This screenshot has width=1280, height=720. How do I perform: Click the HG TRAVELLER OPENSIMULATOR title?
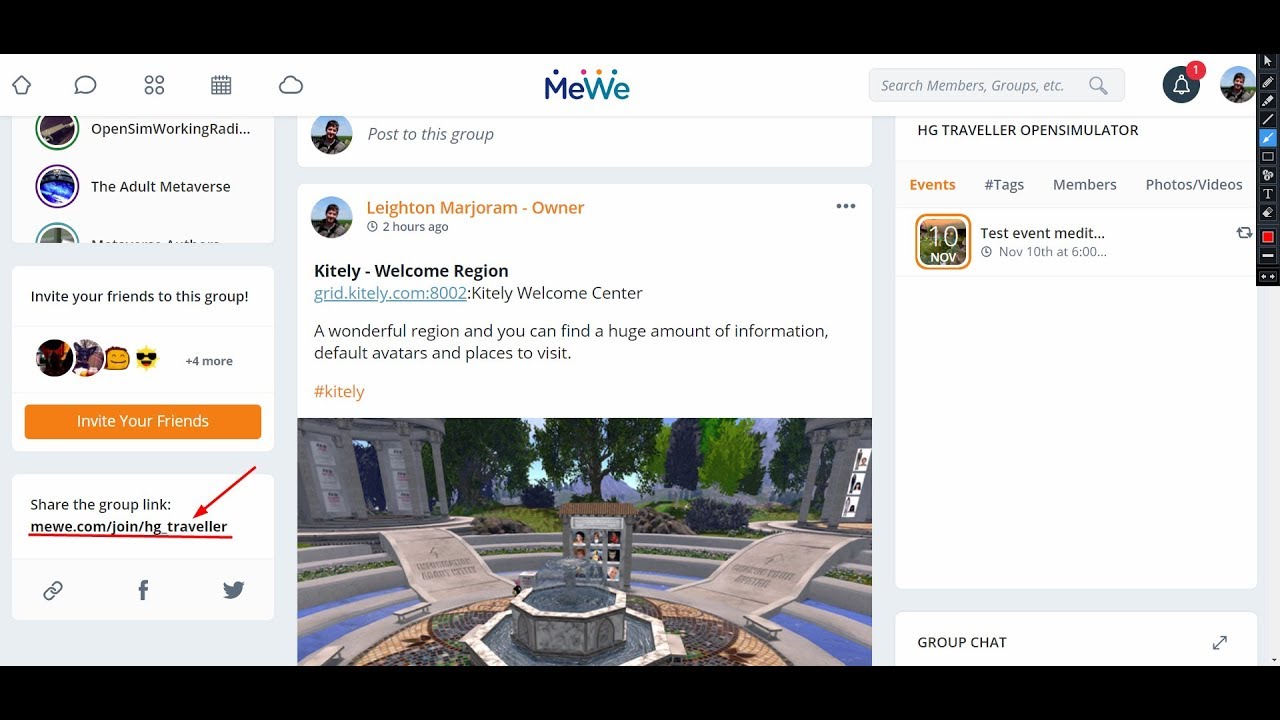(x=1028, y=130)
